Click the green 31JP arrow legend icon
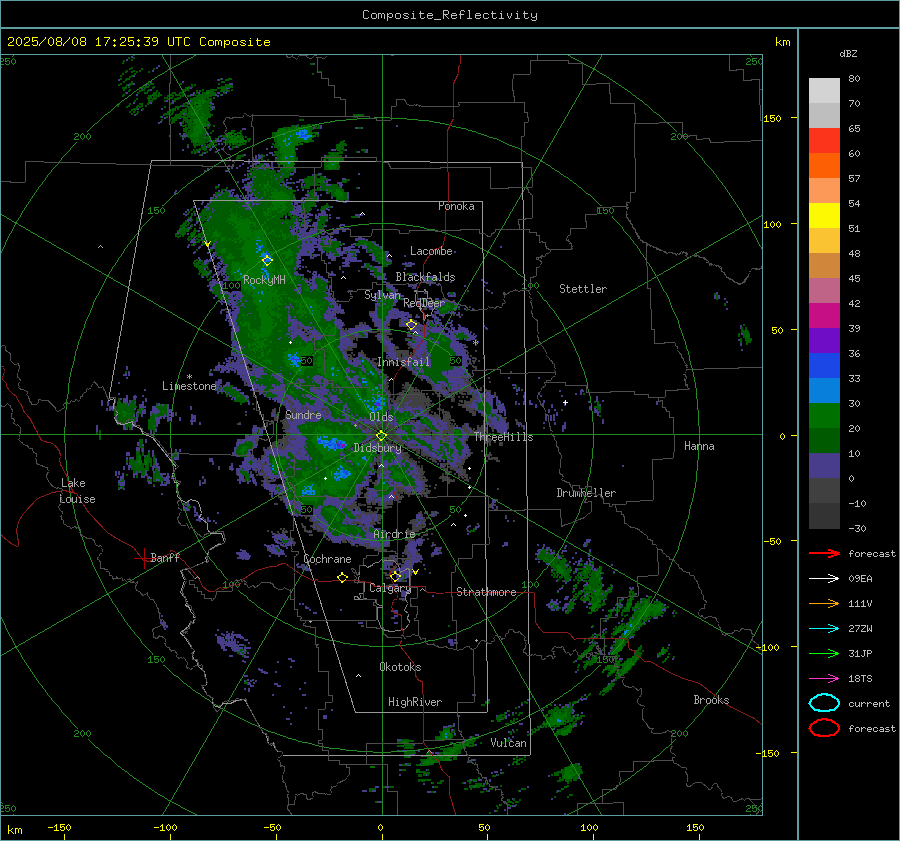 click(824, 653)
